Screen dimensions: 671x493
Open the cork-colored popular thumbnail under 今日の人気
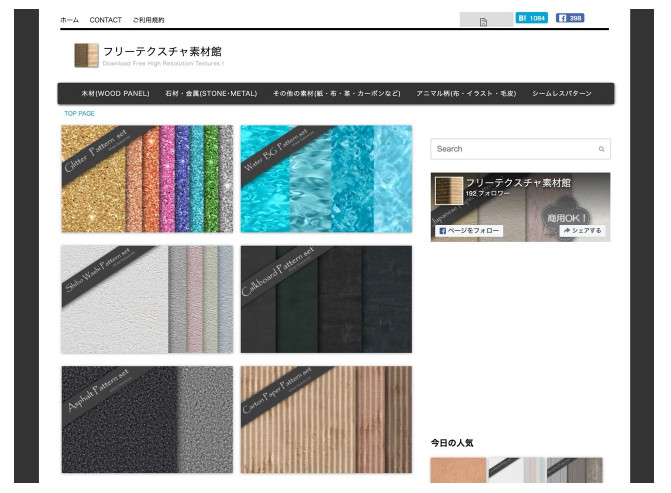[458, 470]
